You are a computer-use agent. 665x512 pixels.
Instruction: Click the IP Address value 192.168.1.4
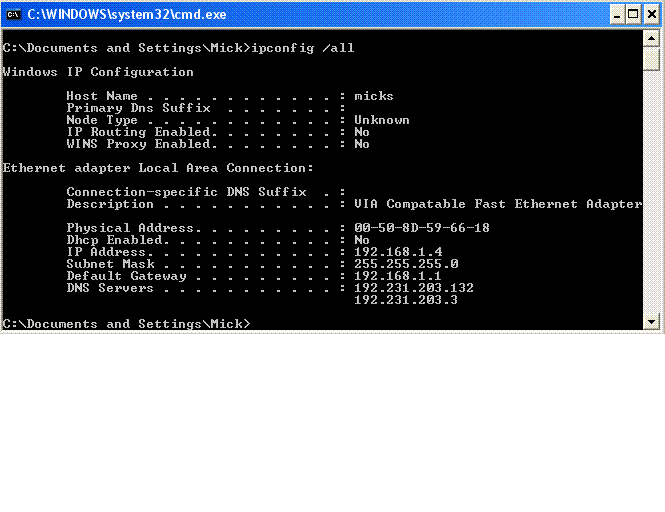click(398, 252)
